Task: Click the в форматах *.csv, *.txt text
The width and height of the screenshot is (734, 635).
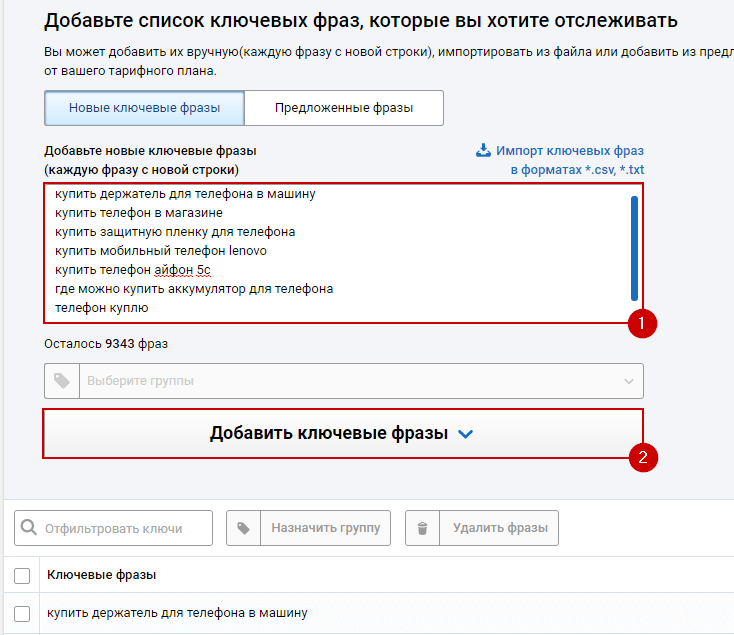Action: point(577,170)
